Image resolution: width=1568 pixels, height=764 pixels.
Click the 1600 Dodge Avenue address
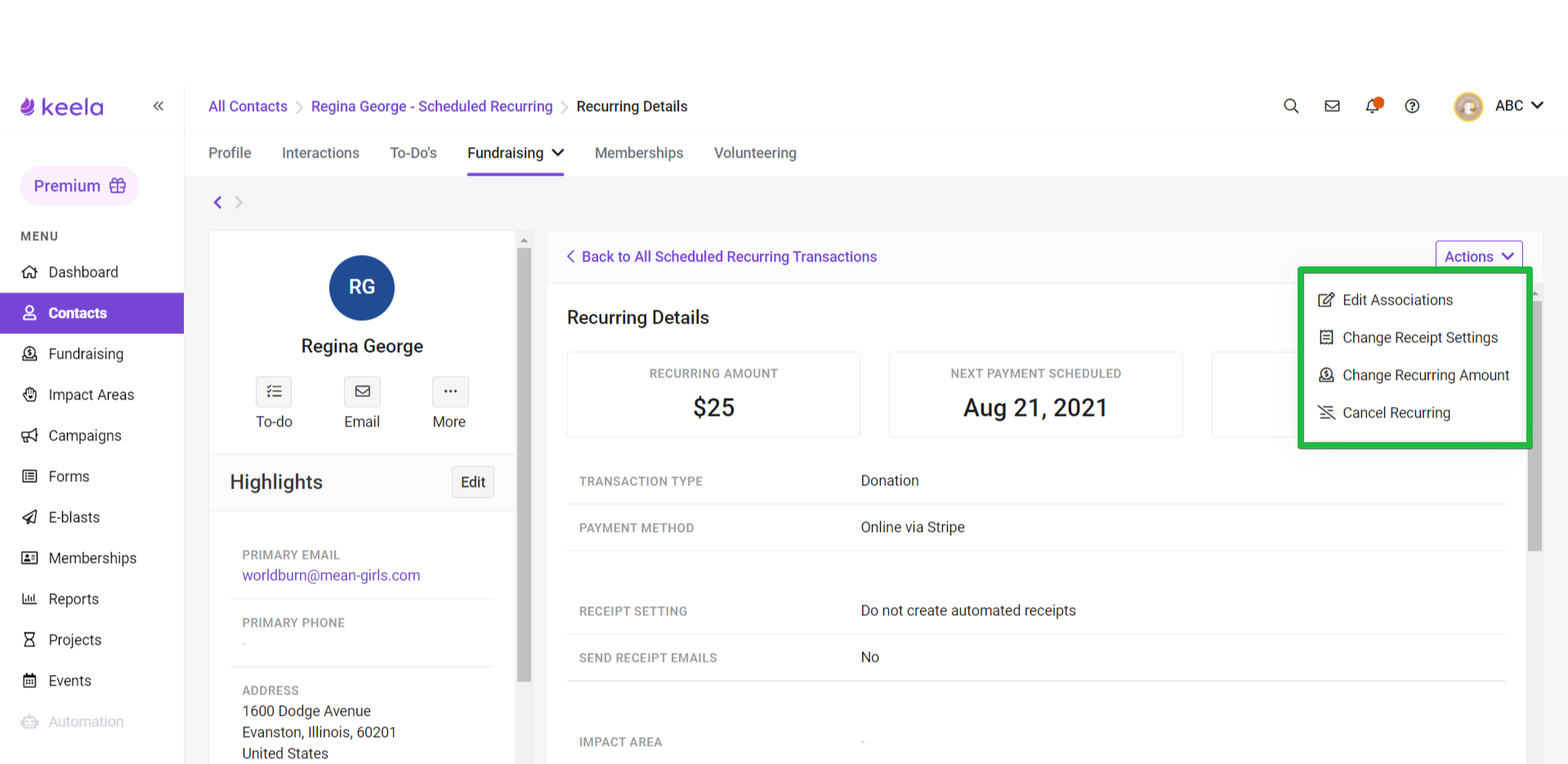[306, 711]
